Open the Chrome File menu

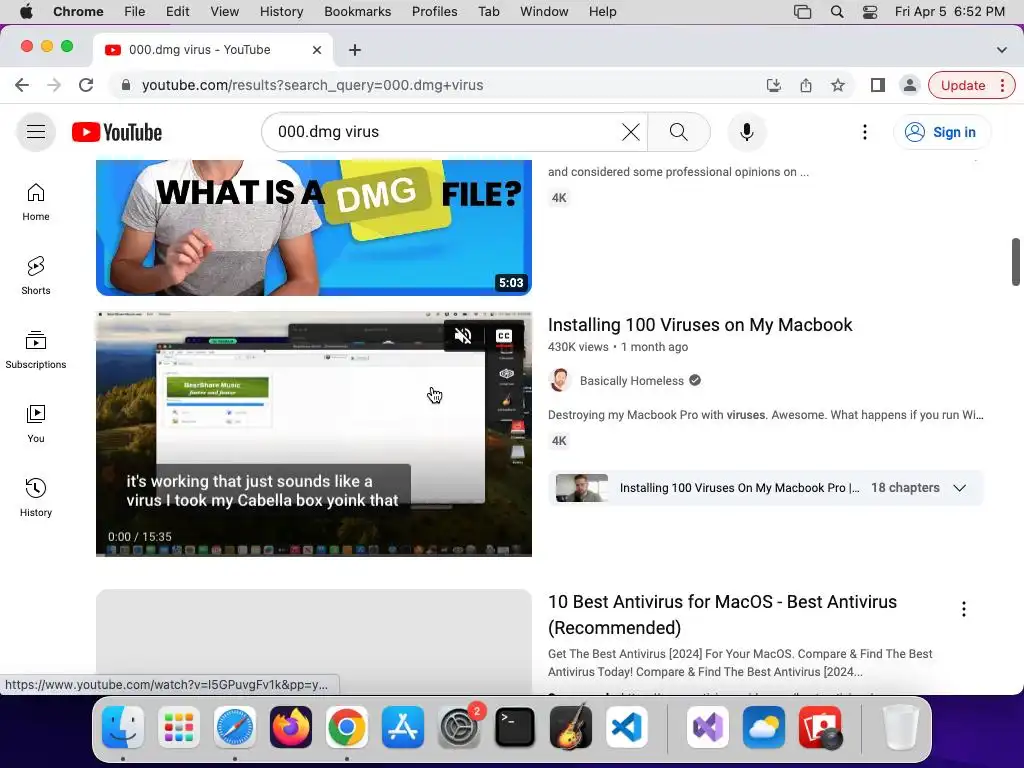tap(135, 12)
